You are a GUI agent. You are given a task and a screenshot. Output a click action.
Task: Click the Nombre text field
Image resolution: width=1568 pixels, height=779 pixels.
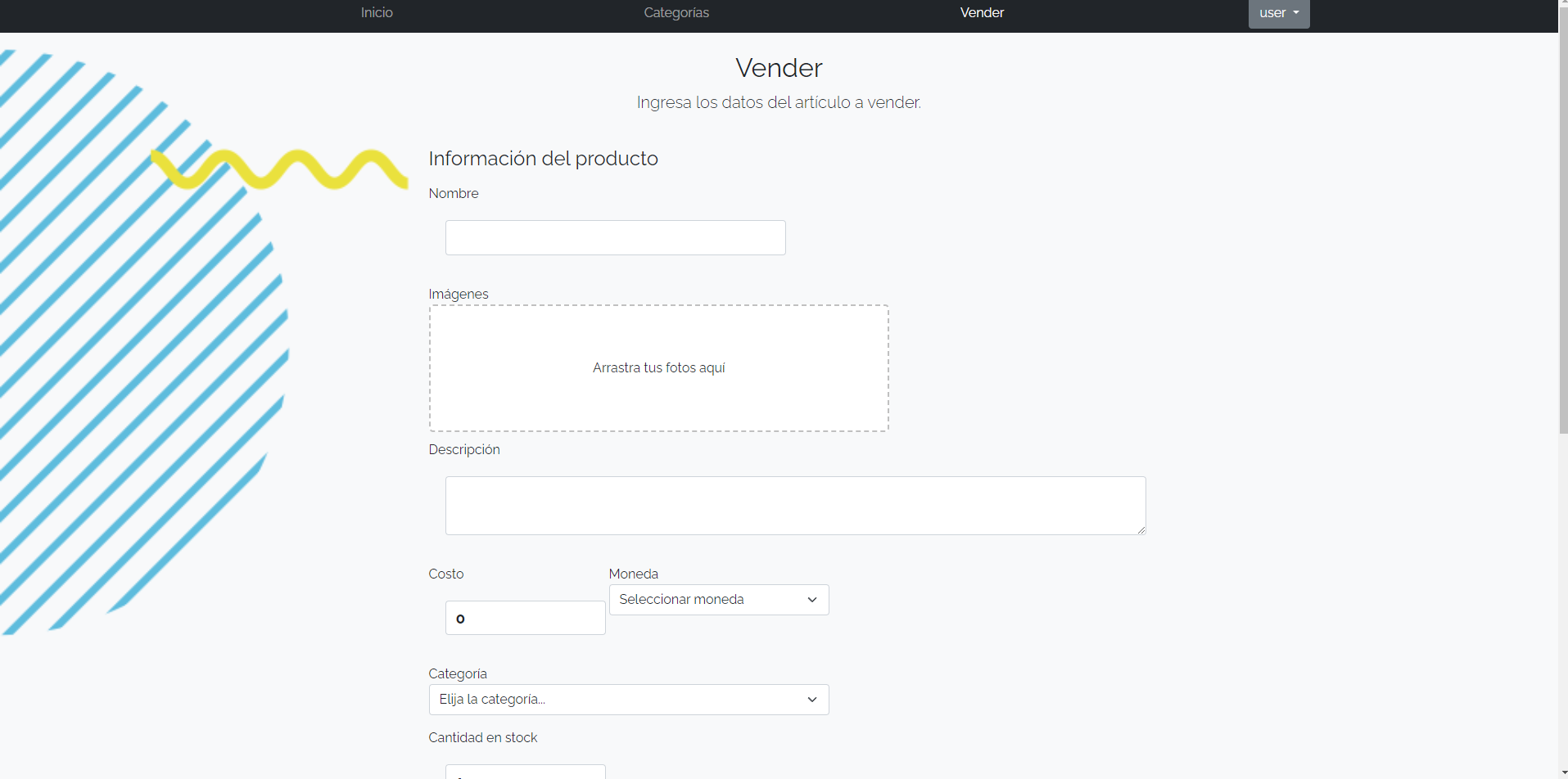(616, 237)
